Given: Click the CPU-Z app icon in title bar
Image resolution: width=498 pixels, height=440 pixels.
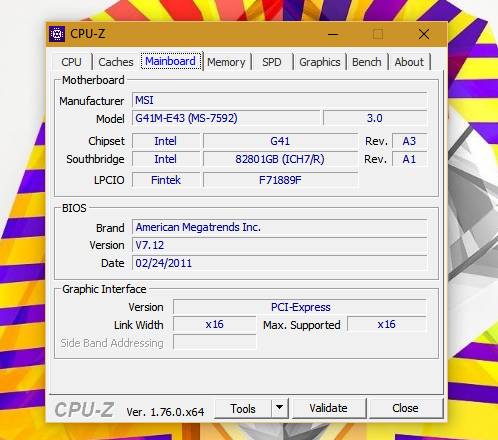Looking at the screenshot, I should click(x=57, y=34).
